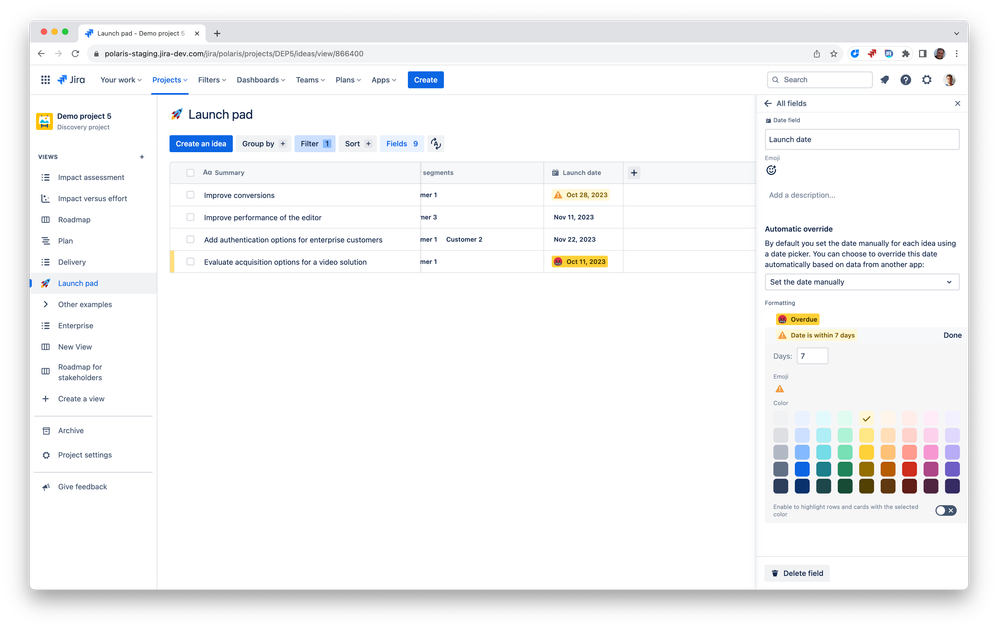The width and height of the screenshot is (998, 629).
Task: Click the Days number input field
Action: coord(812,356)
